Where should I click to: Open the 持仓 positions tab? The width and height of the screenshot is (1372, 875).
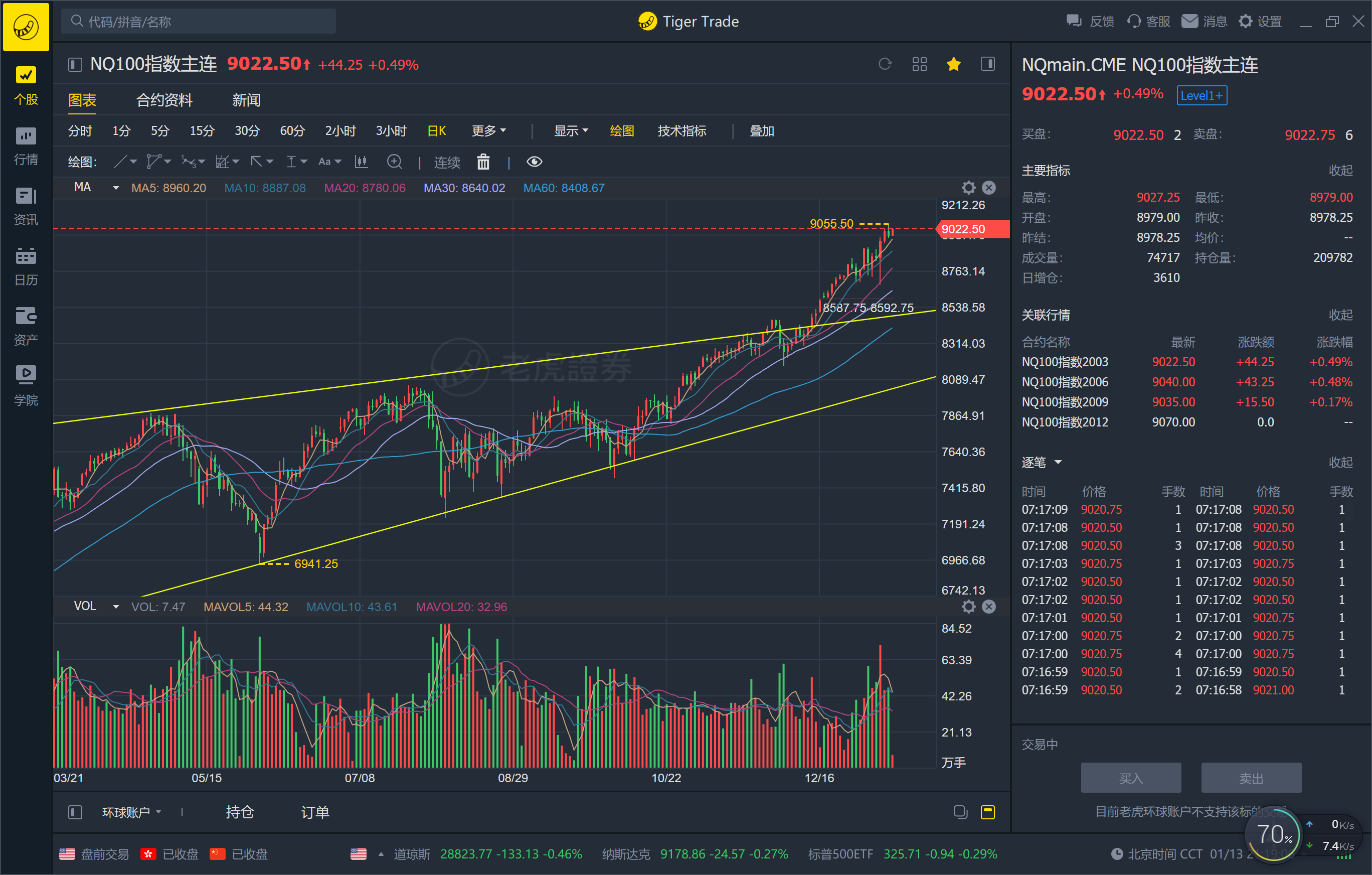[x=239, y=812]
